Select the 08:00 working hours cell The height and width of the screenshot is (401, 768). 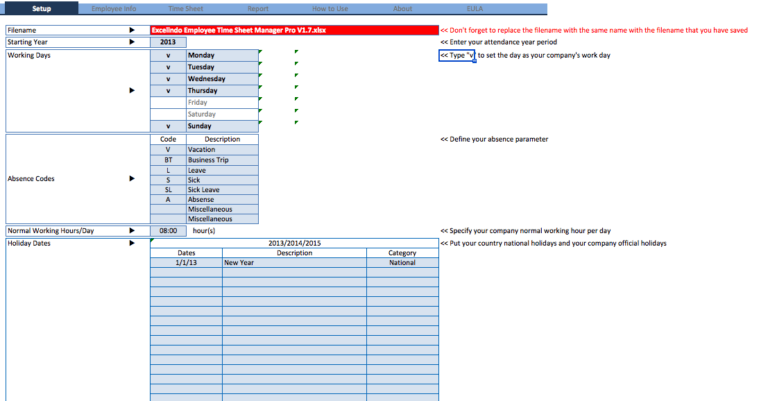coord(168,231)
